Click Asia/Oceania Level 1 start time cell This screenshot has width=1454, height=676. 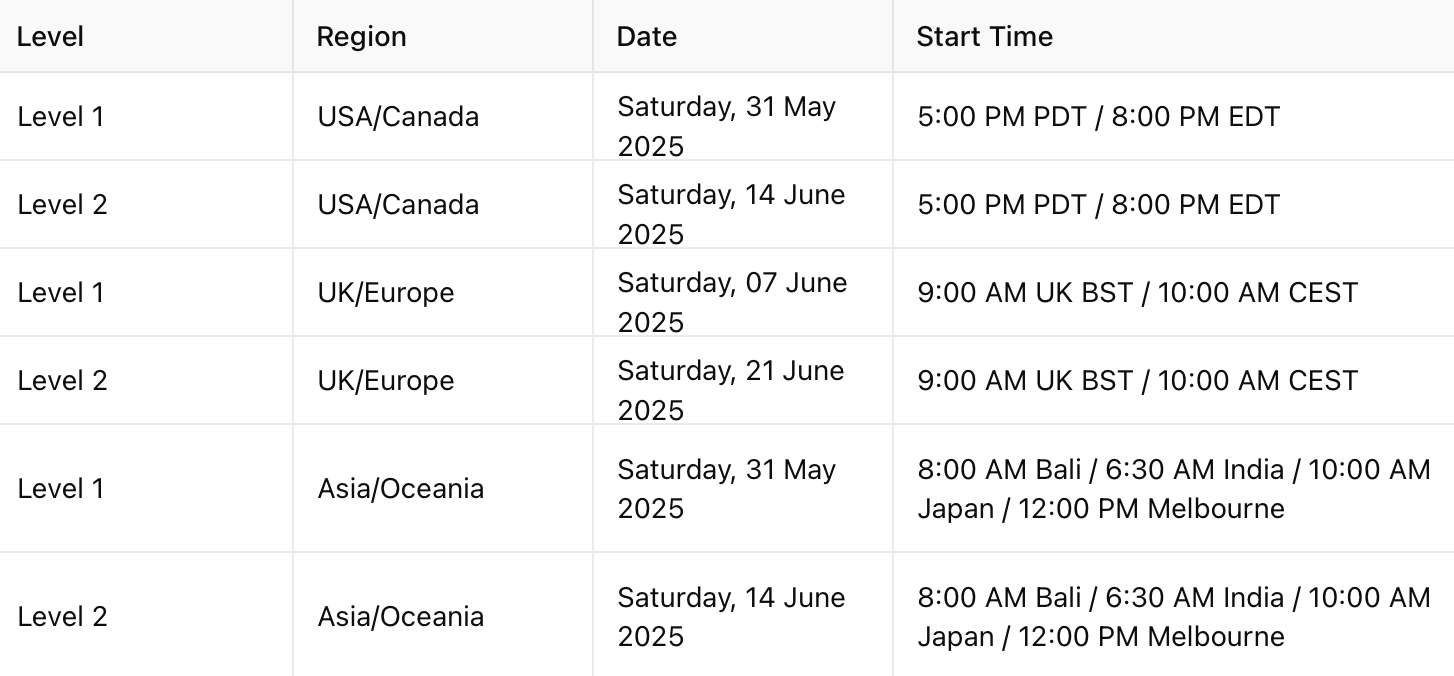pos(1173,489)
